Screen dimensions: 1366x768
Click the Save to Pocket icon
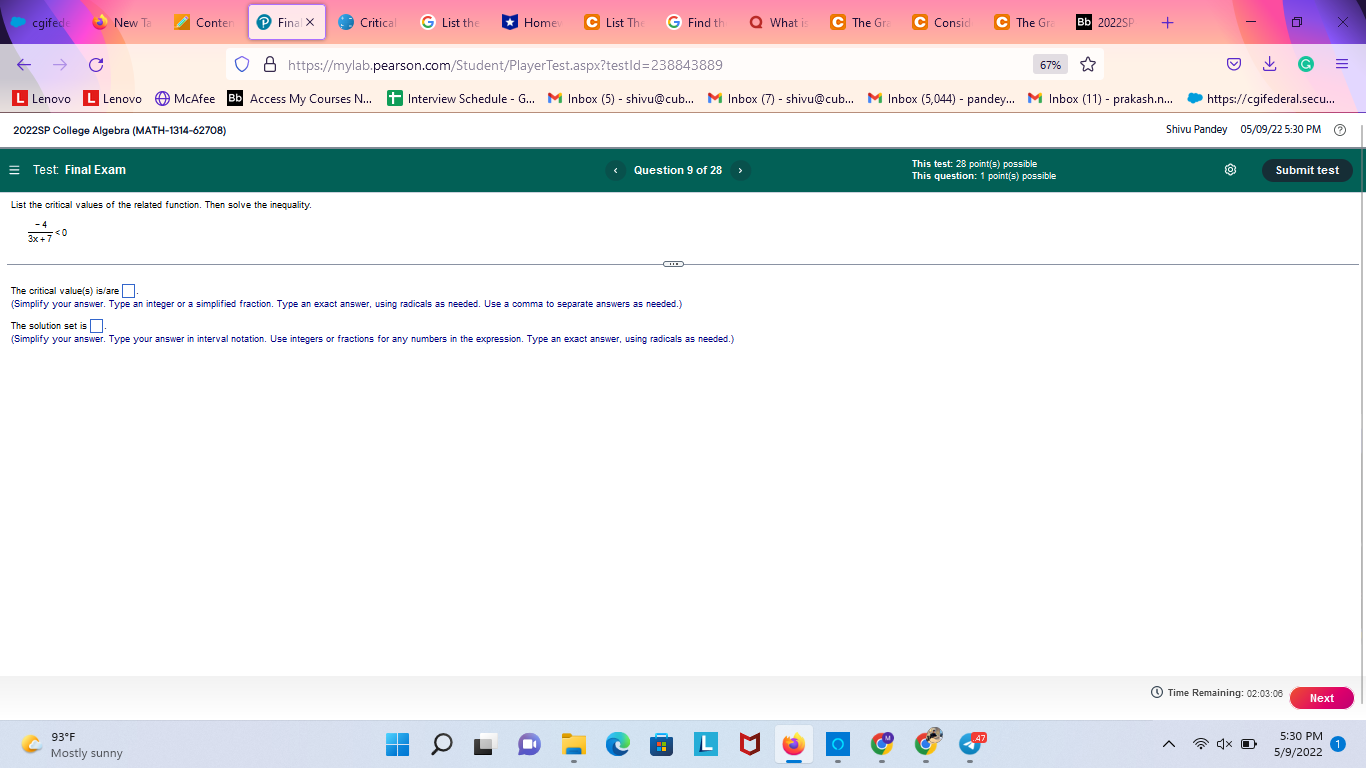pyautogui.click(x=1234, y=65)
